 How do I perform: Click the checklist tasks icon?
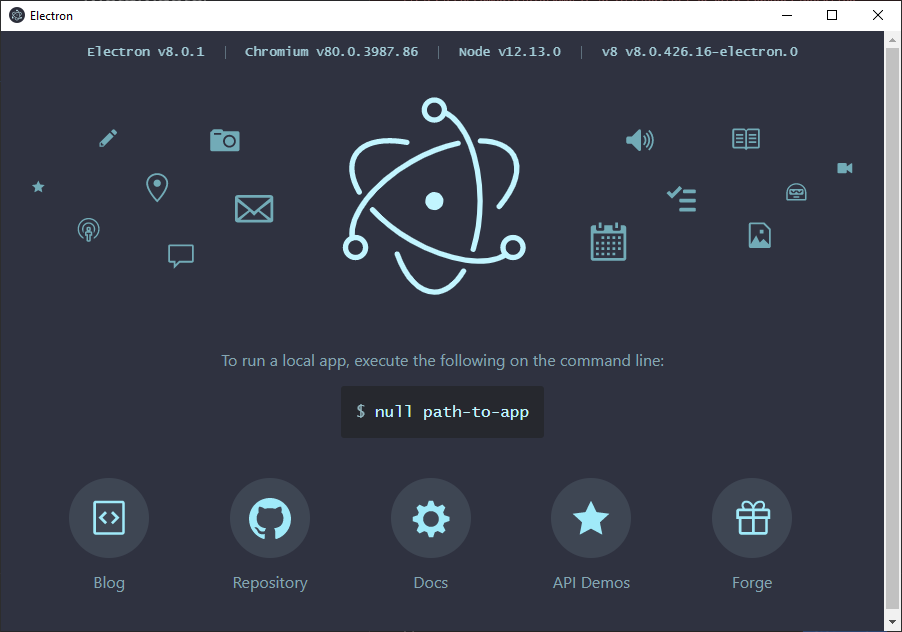682,199
